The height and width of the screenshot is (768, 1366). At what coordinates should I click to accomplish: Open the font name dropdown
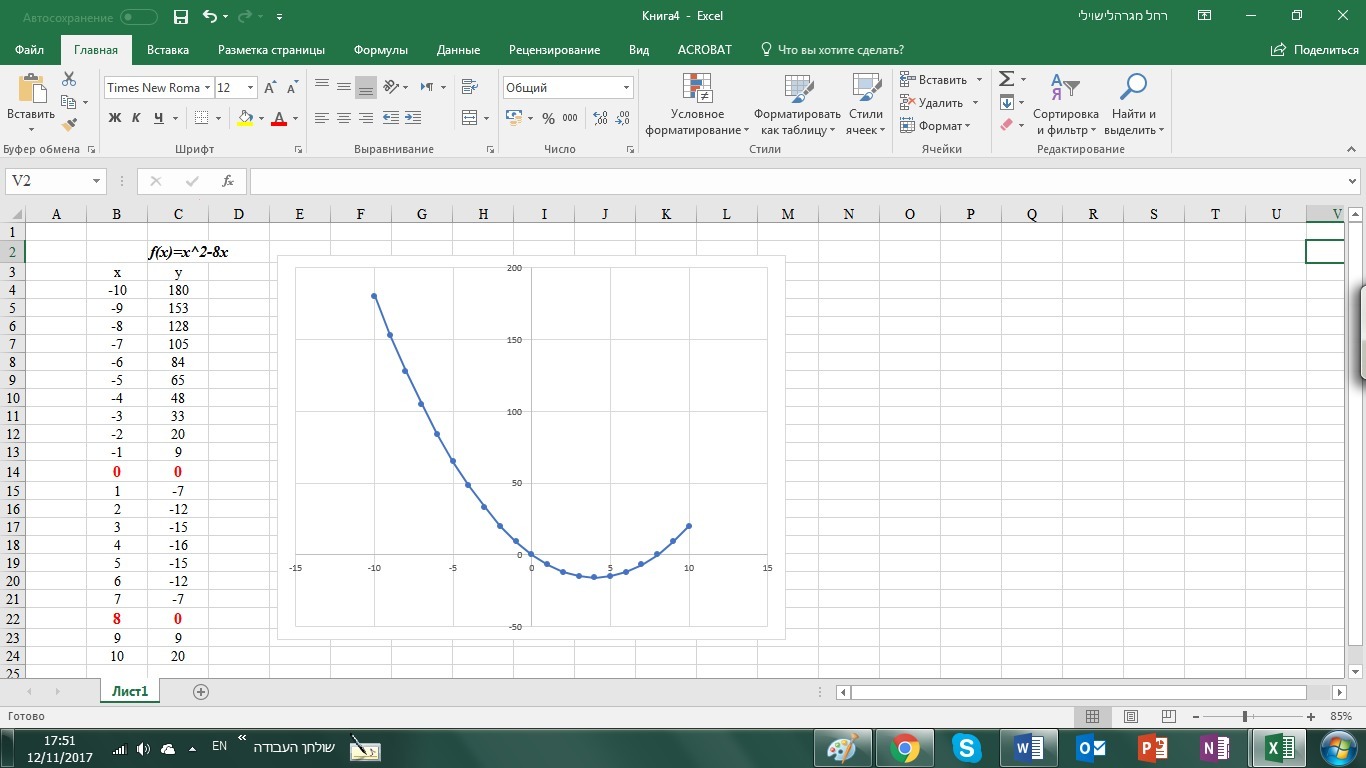207,88
